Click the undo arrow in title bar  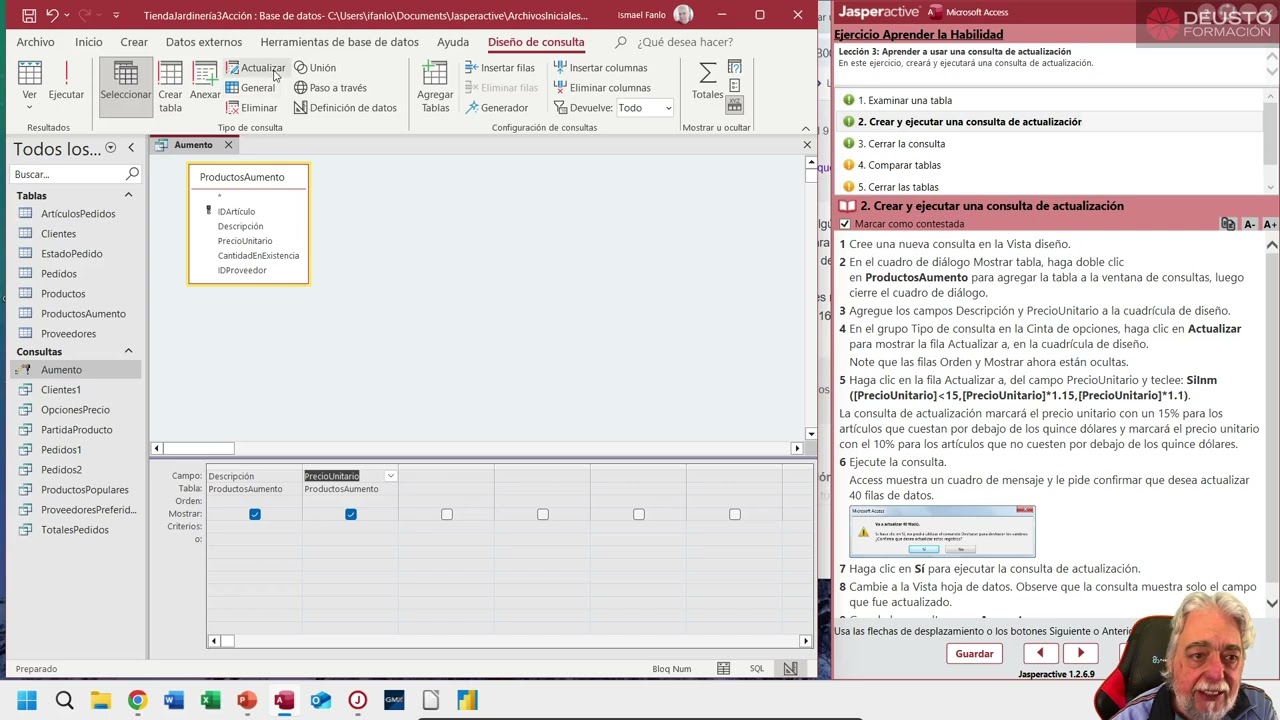(52, 15)
